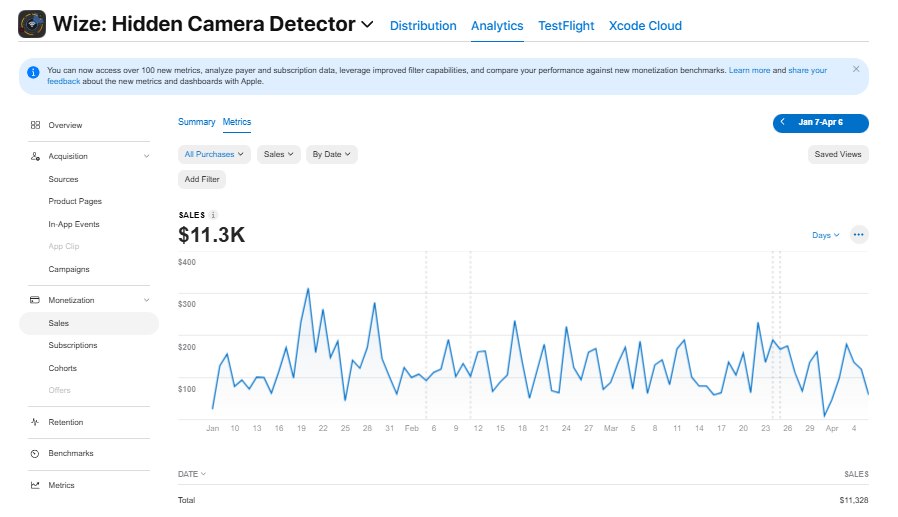Image resolution: width=898 pixels, height=517 pixels.
Task: Collapse the Acquisition section chevron
Action: coord(147,156)
